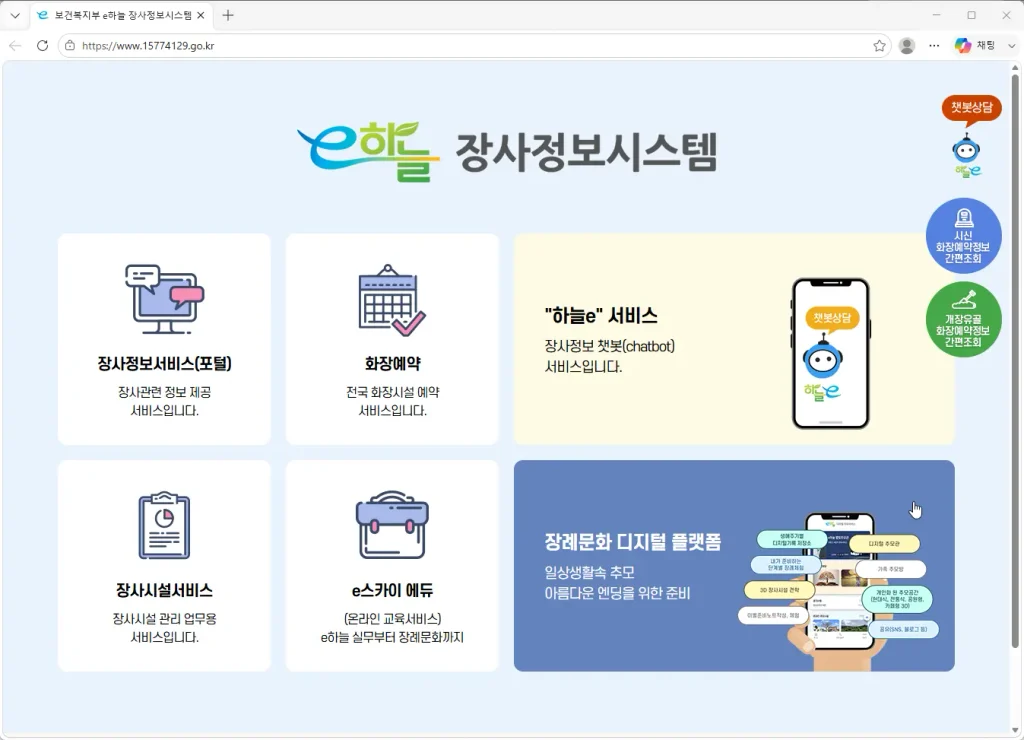Click the text 일상생활속 추모
This screenshot has height=740, width=1024.
point(589,573)
